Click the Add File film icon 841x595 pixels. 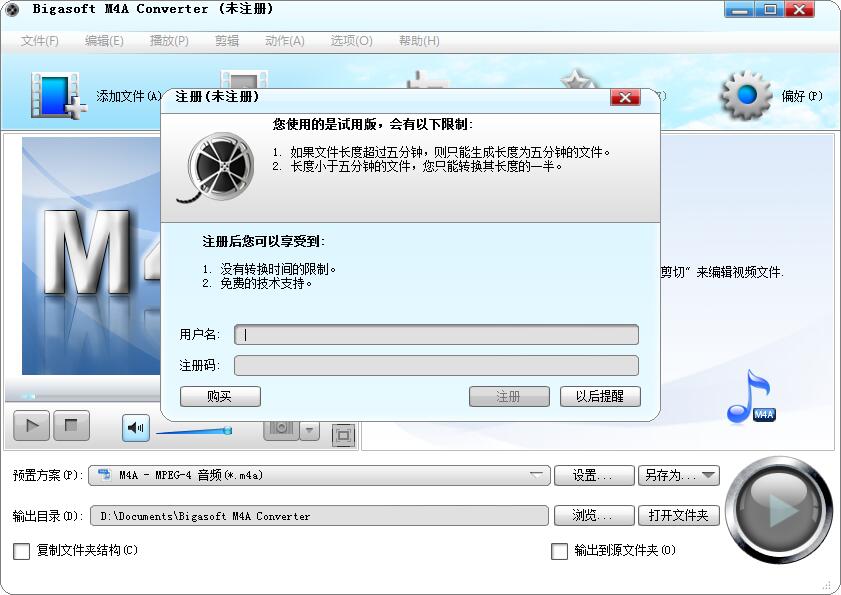[58, 95]
